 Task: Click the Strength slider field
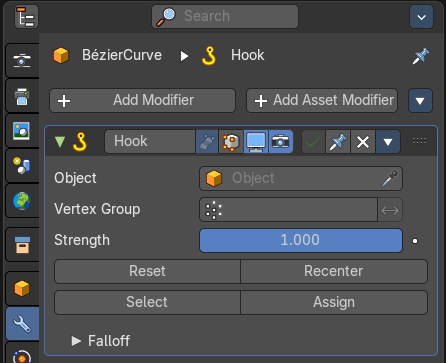[x=301, y=240]
